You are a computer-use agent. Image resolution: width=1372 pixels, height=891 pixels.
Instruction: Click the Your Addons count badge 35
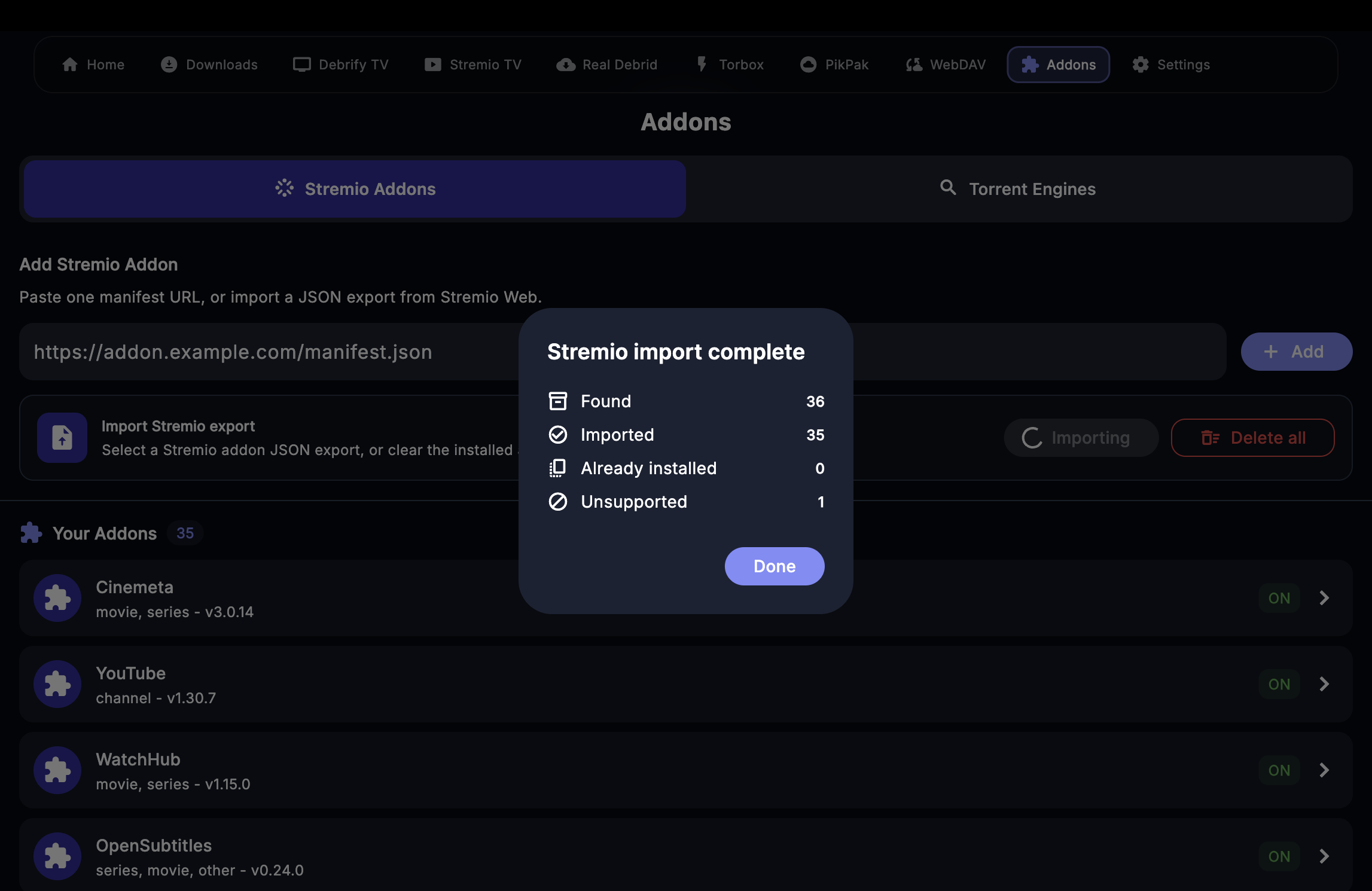185,533
